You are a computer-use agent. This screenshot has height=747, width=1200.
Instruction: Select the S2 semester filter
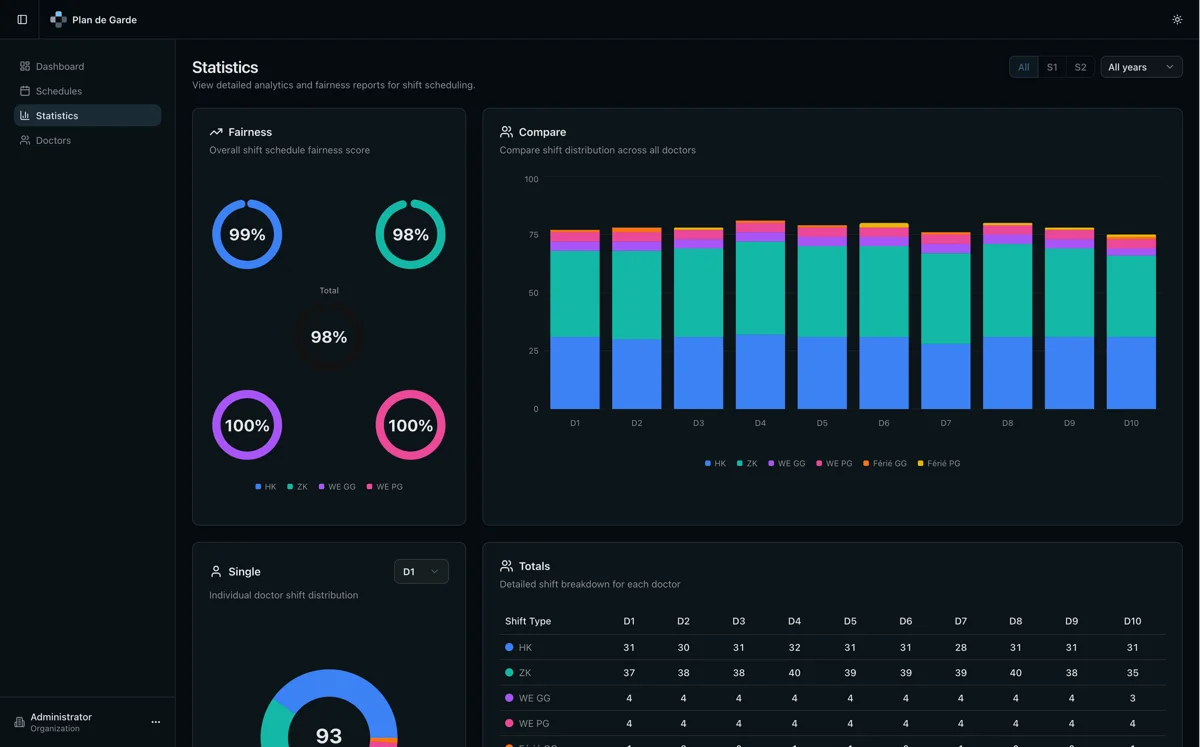tap(1080, 67)
